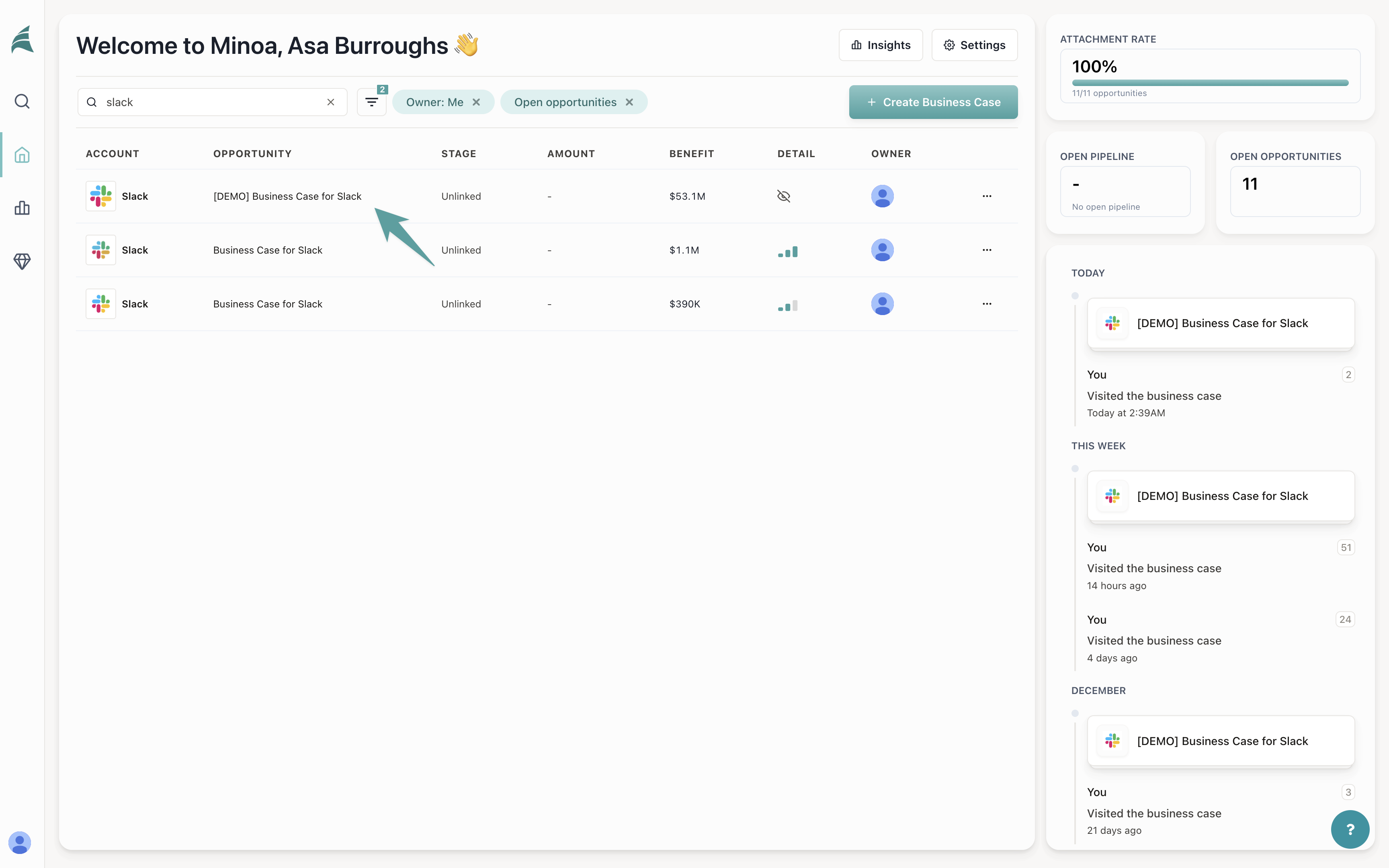The image size is (1389, 868).
Task: Open more options for $1.1M Slack row
Action: (x=987, y=250)
